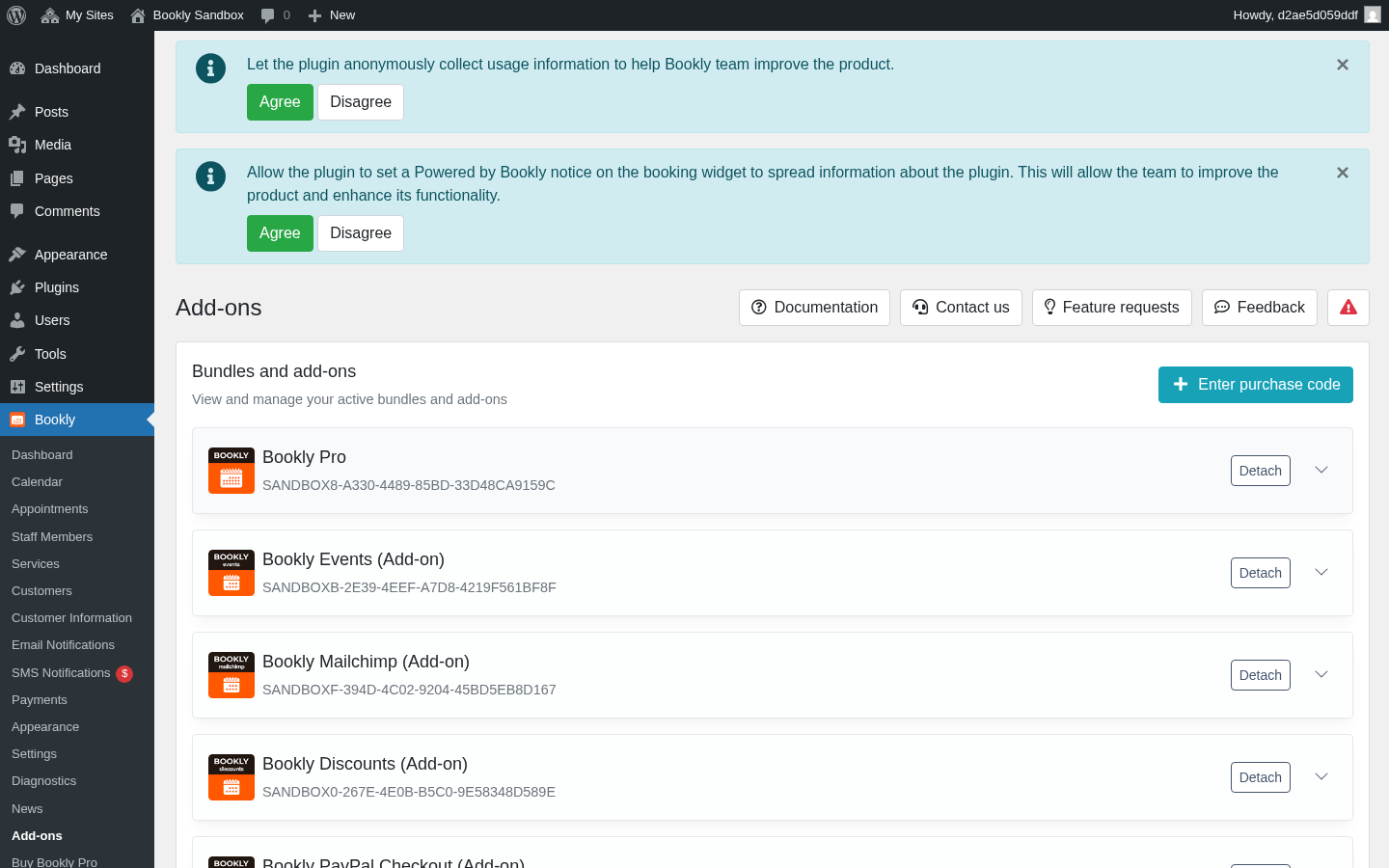Open Bookly Payments page

click(x=40, y=700)
